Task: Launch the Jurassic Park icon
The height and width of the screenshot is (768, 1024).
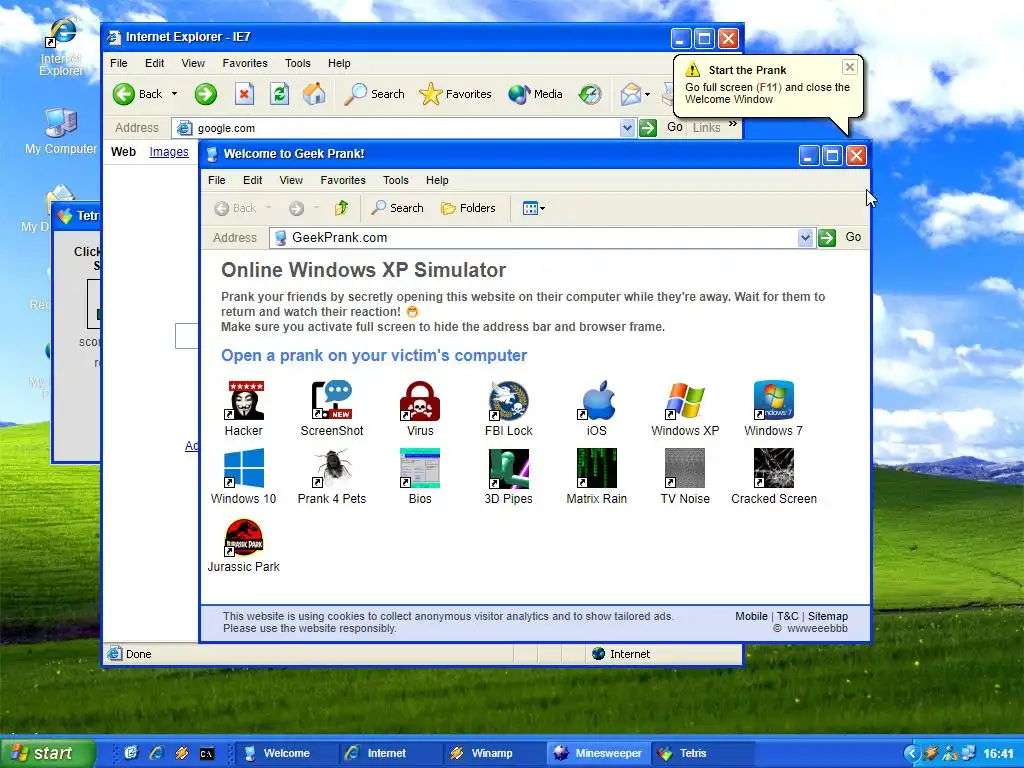Action: (244, 545)
